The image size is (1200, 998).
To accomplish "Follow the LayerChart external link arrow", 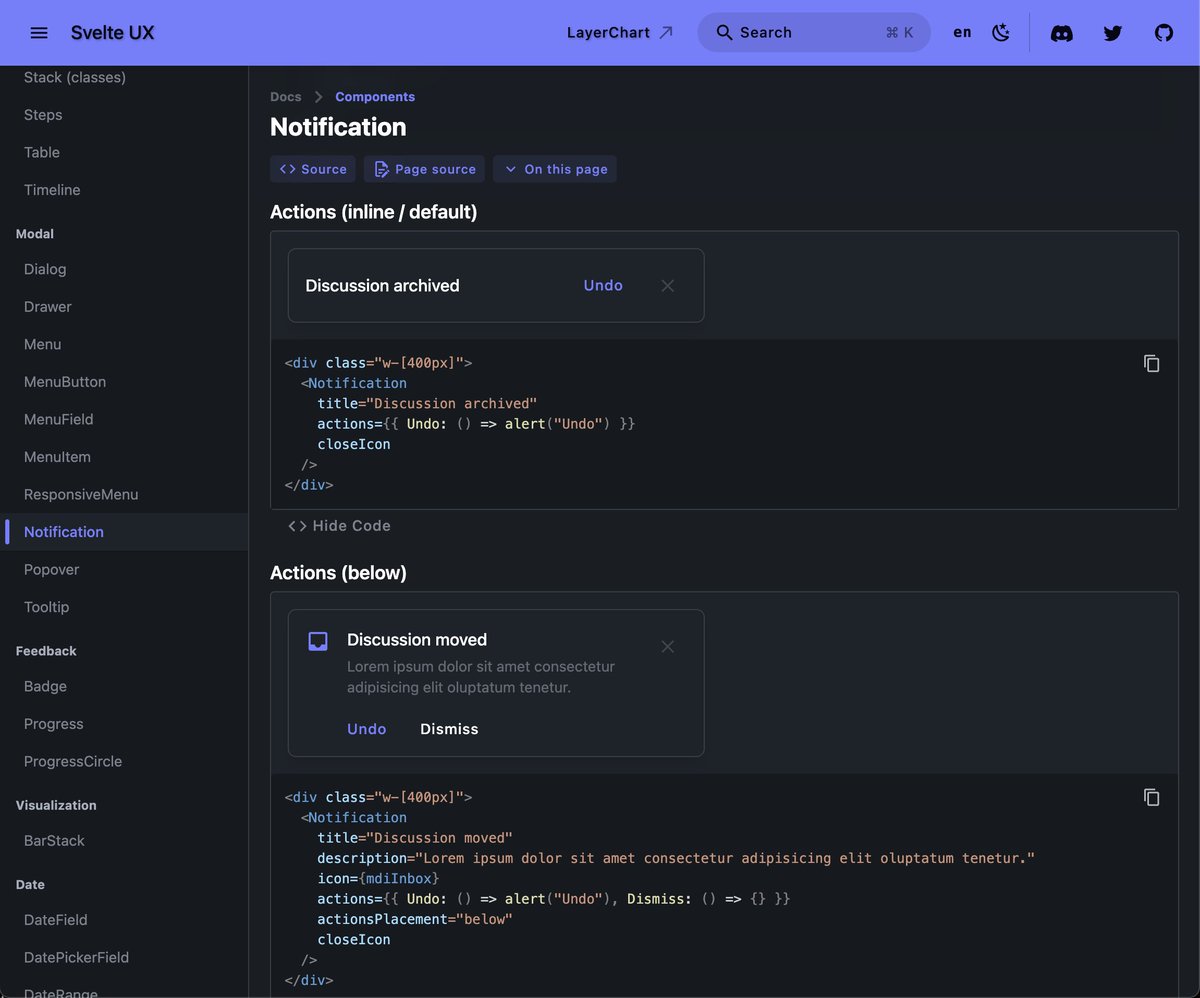I will (x=668, y=31).
